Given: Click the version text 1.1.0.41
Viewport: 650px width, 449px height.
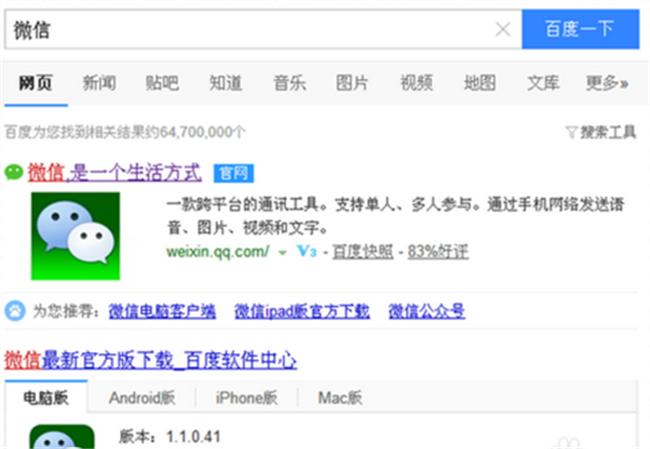Looking at the screenshot, I should 193,437.
